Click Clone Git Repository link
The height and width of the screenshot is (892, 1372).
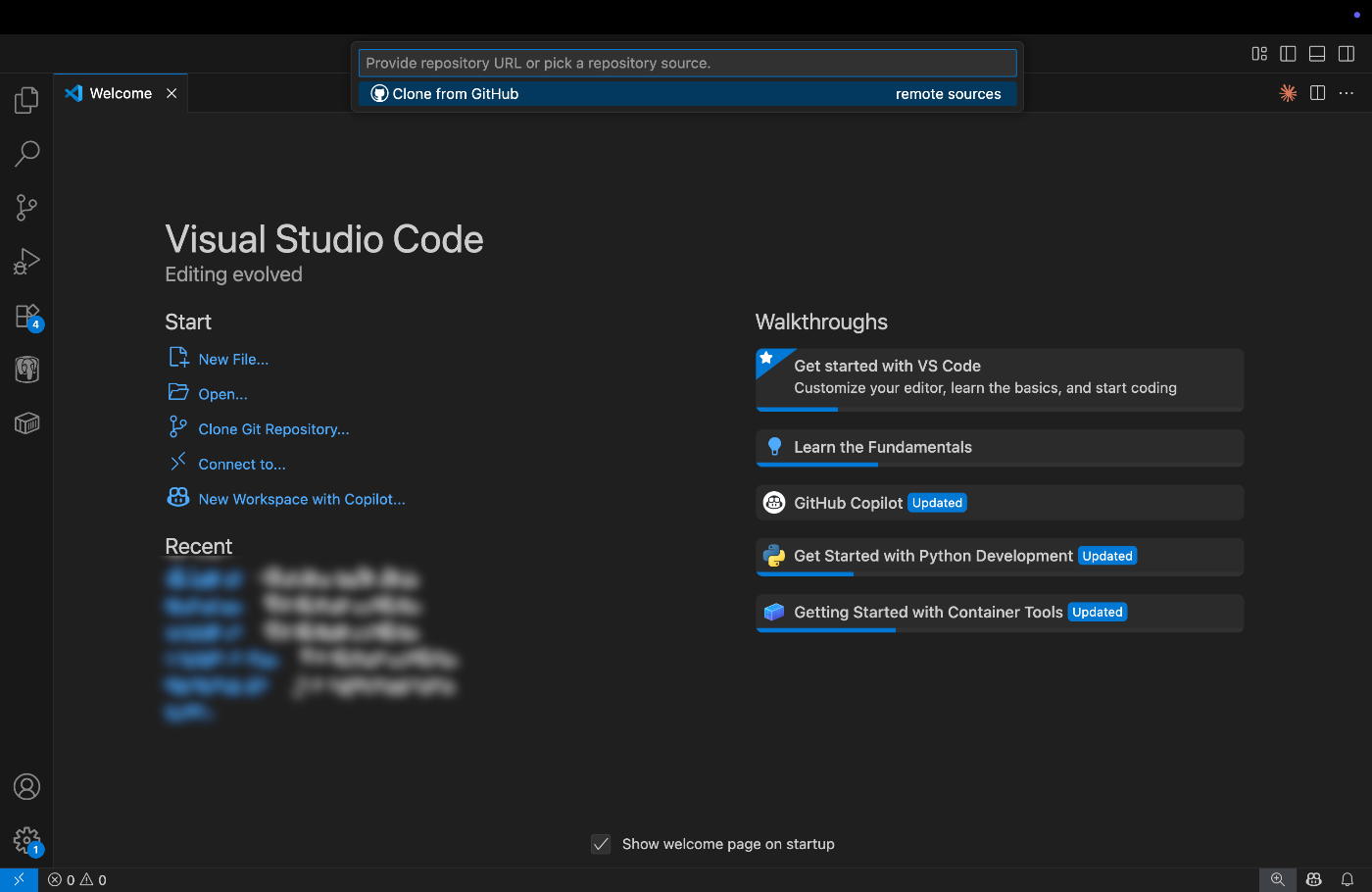pyautogui.click(x=273, y=429)
